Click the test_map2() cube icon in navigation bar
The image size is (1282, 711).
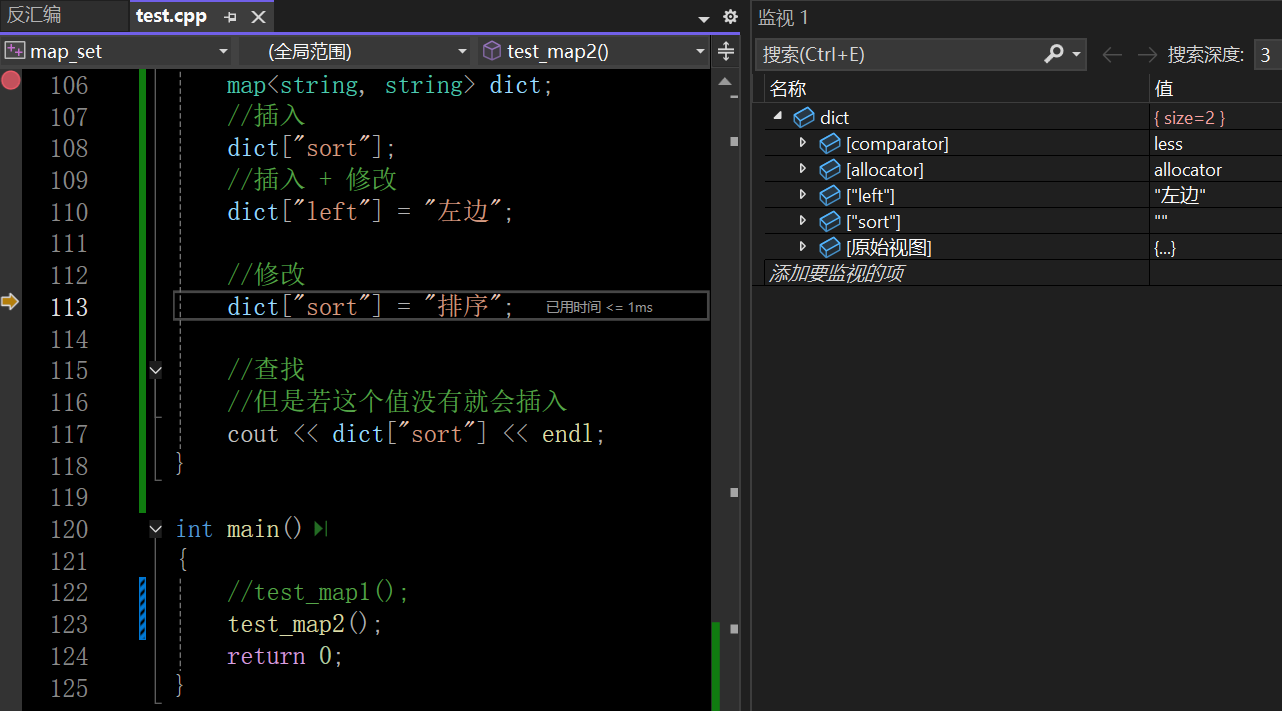point(492,51)
